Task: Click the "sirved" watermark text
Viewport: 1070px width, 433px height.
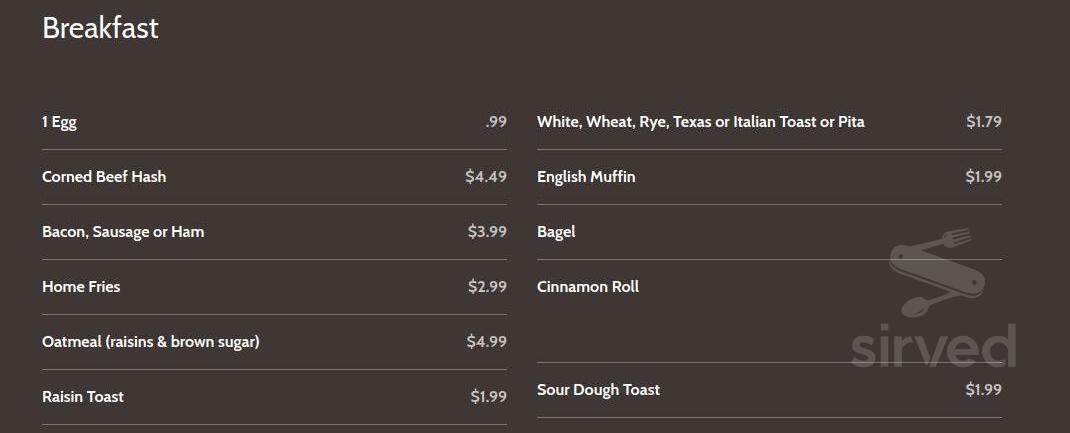Action: click(933, 346)
